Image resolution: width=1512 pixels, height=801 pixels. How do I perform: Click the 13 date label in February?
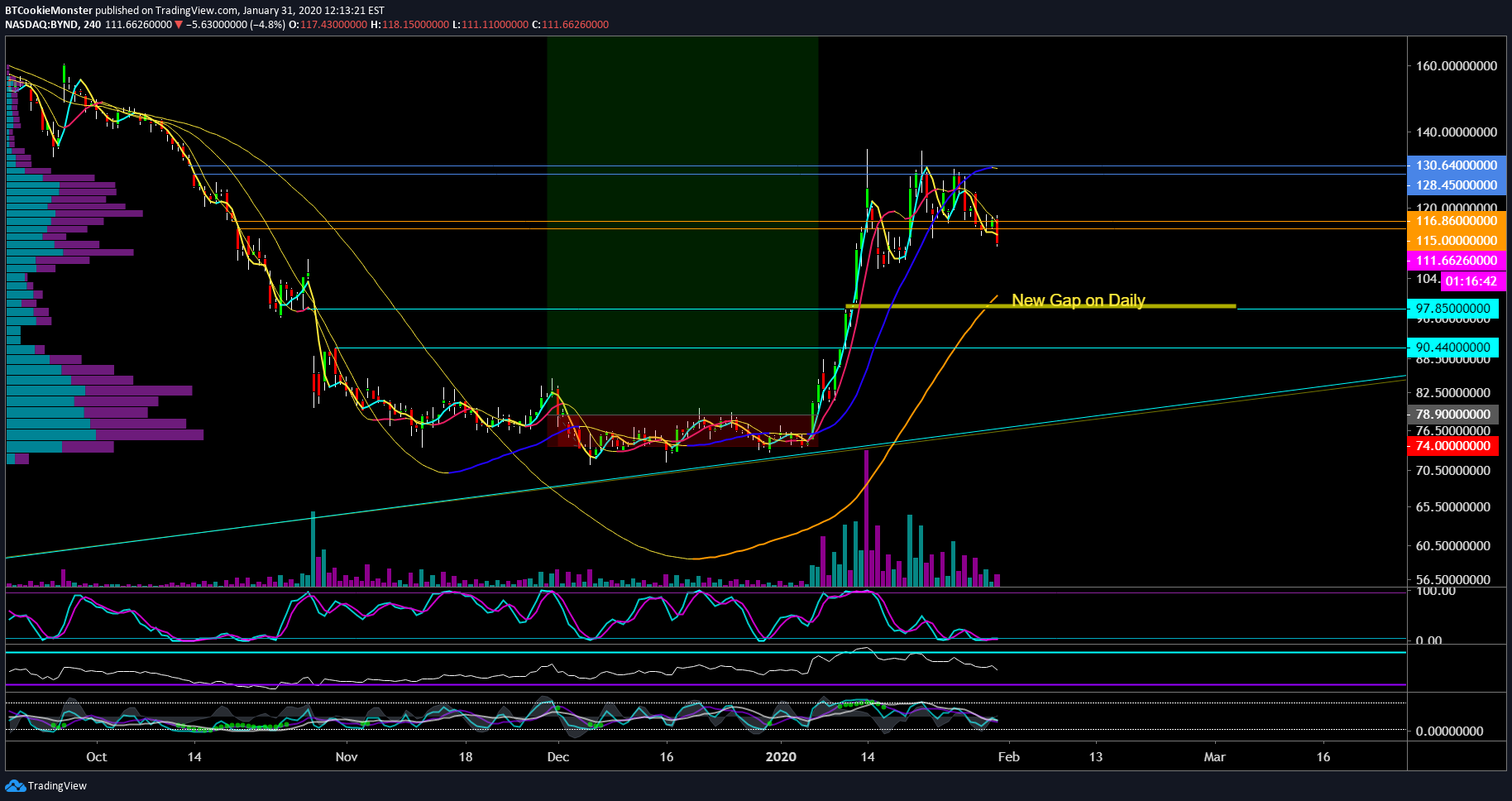pyautogui.click(x=1096, y=757)
